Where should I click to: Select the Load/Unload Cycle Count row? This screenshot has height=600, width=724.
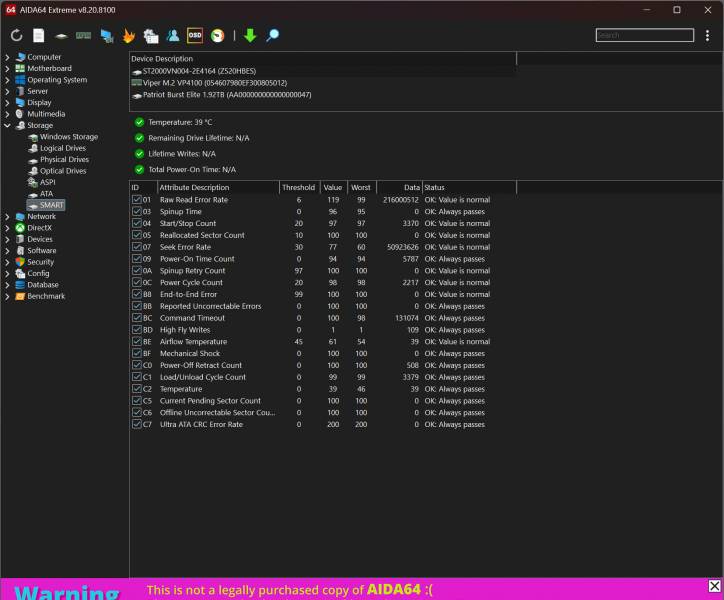coord(322,377)
